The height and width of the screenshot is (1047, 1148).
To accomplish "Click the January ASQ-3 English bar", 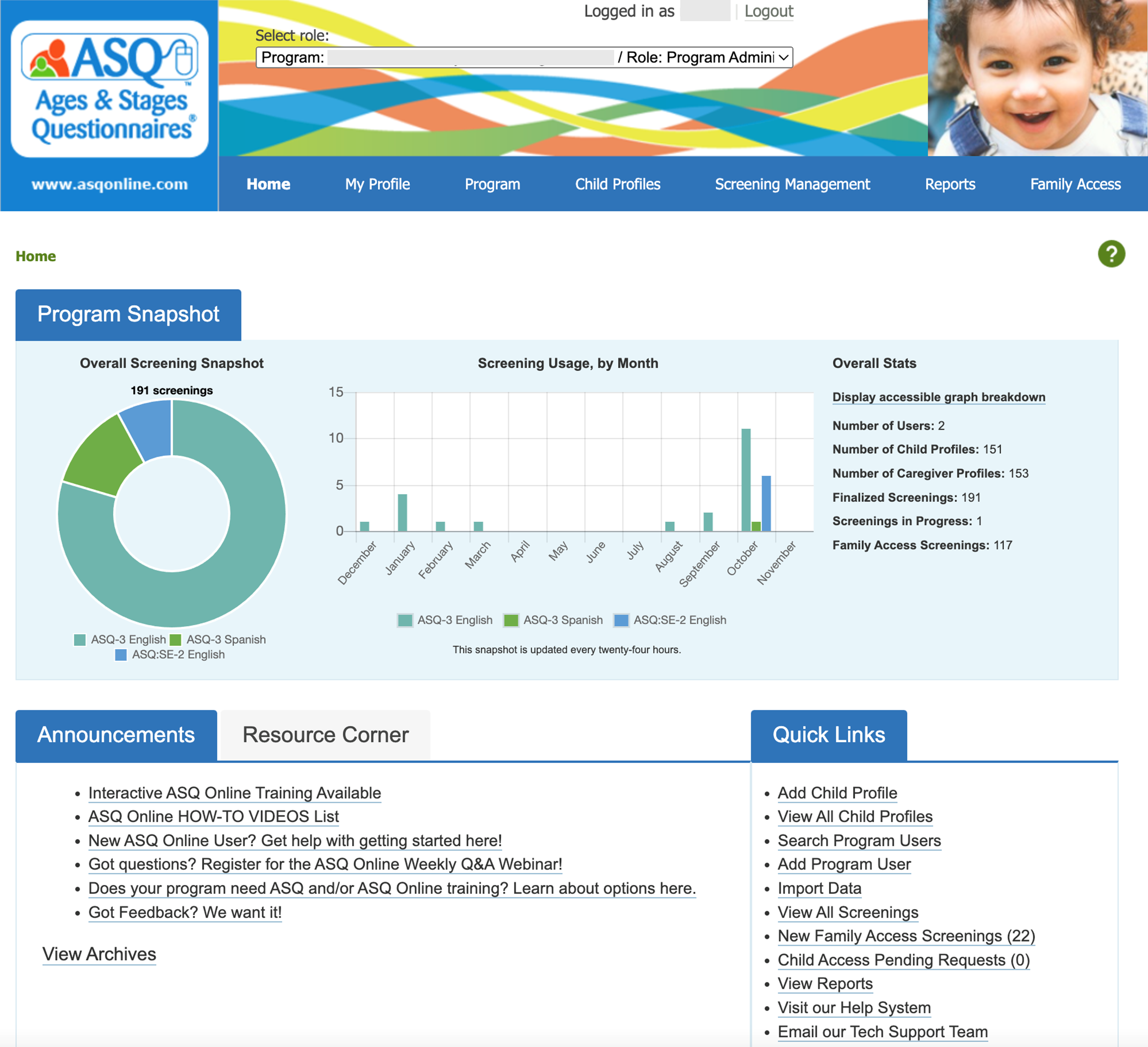I will (403, 513).
